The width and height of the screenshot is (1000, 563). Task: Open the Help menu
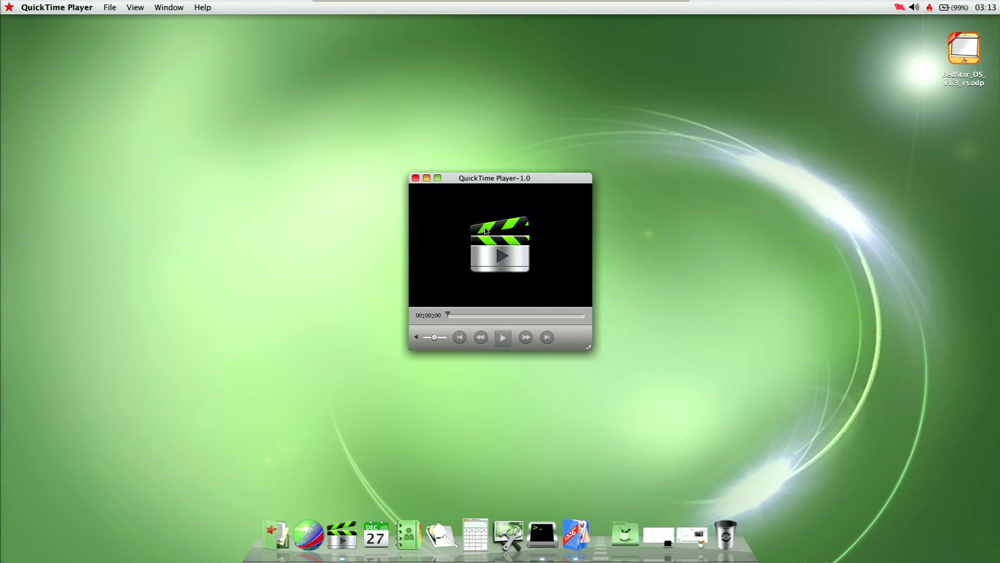[x=203, y=7]
